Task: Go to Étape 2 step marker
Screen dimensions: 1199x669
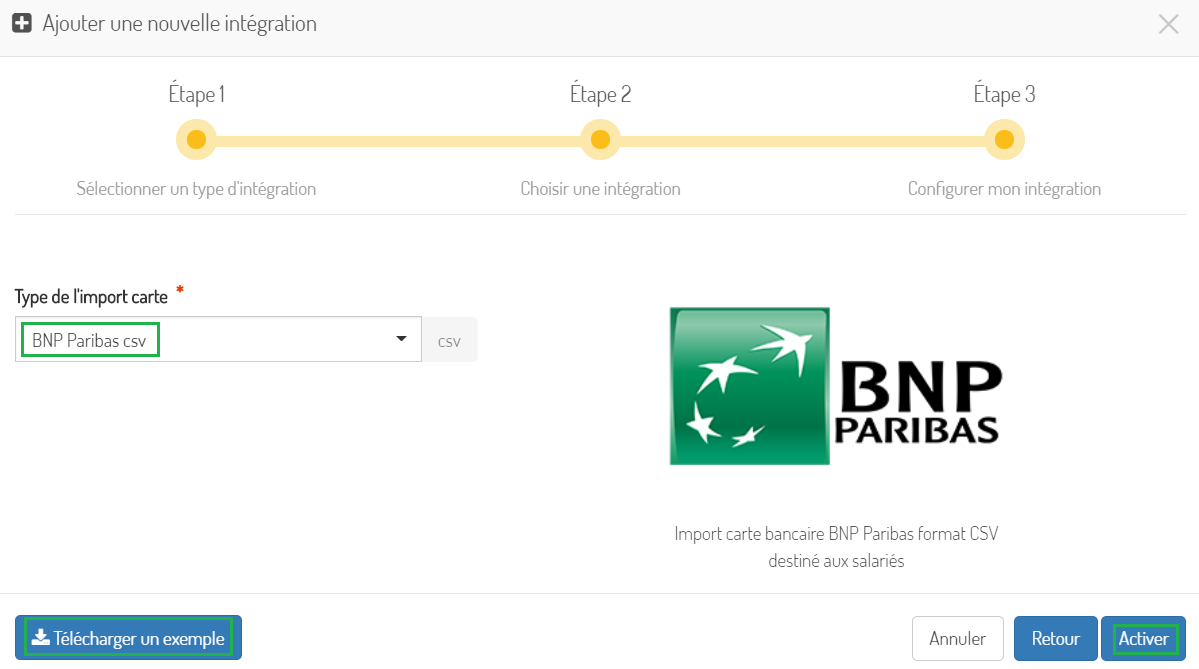Action: [600, 140]
